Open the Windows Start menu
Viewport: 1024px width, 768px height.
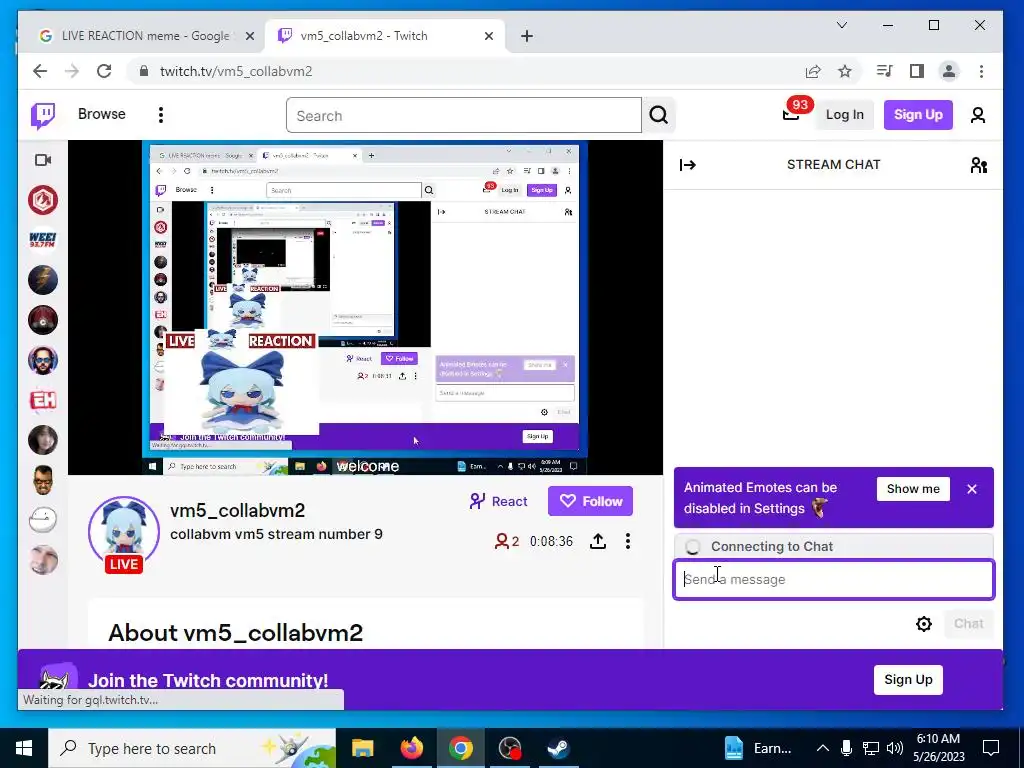[x=24, y=748]
